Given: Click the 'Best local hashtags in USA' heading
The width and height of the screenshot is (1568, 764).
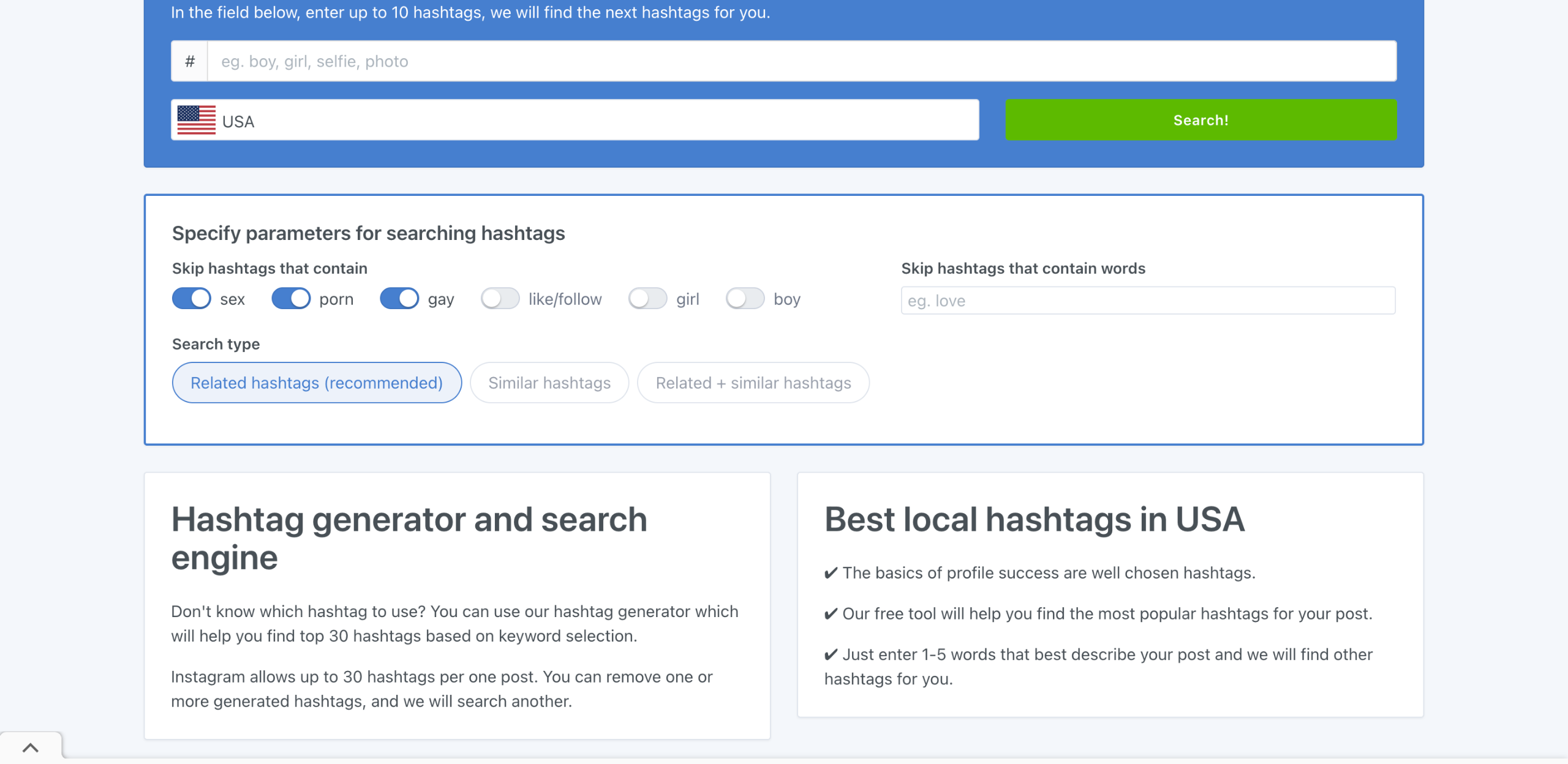Looking at the screenshot, I should [x=1035, y=519].
